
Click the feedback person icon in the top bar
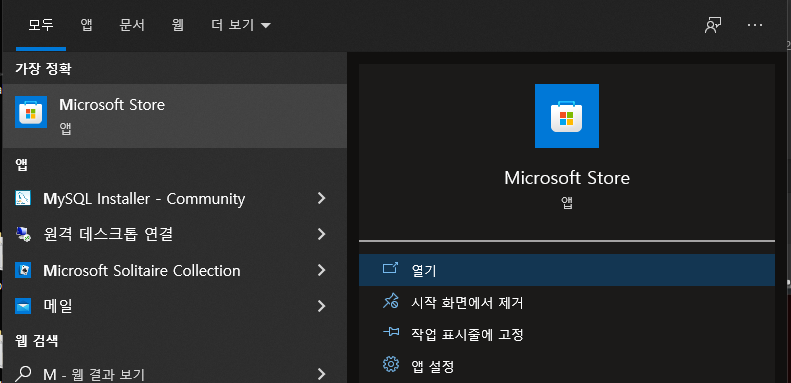(713, 25)
